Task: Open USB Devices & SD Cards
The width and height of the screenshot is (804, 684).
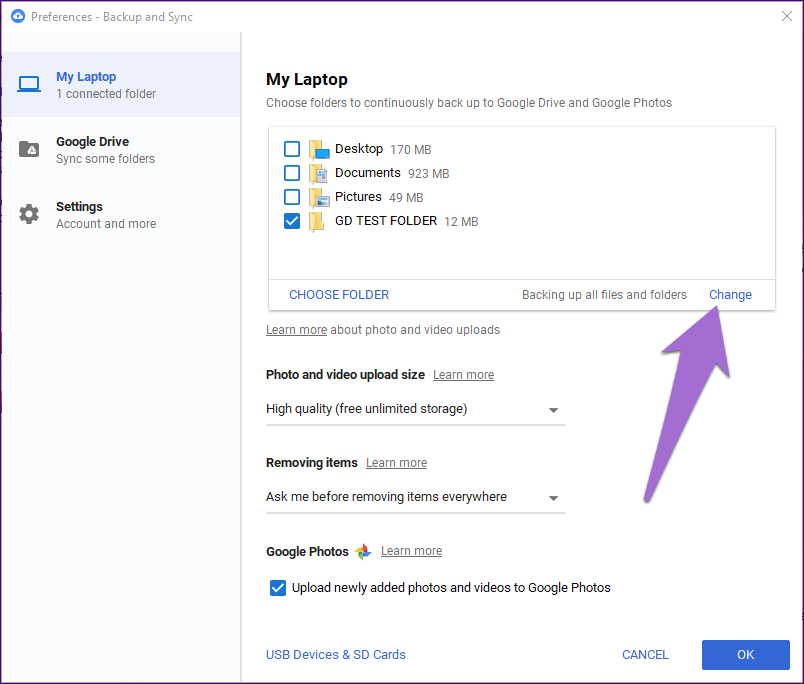Action: [336, 655]
